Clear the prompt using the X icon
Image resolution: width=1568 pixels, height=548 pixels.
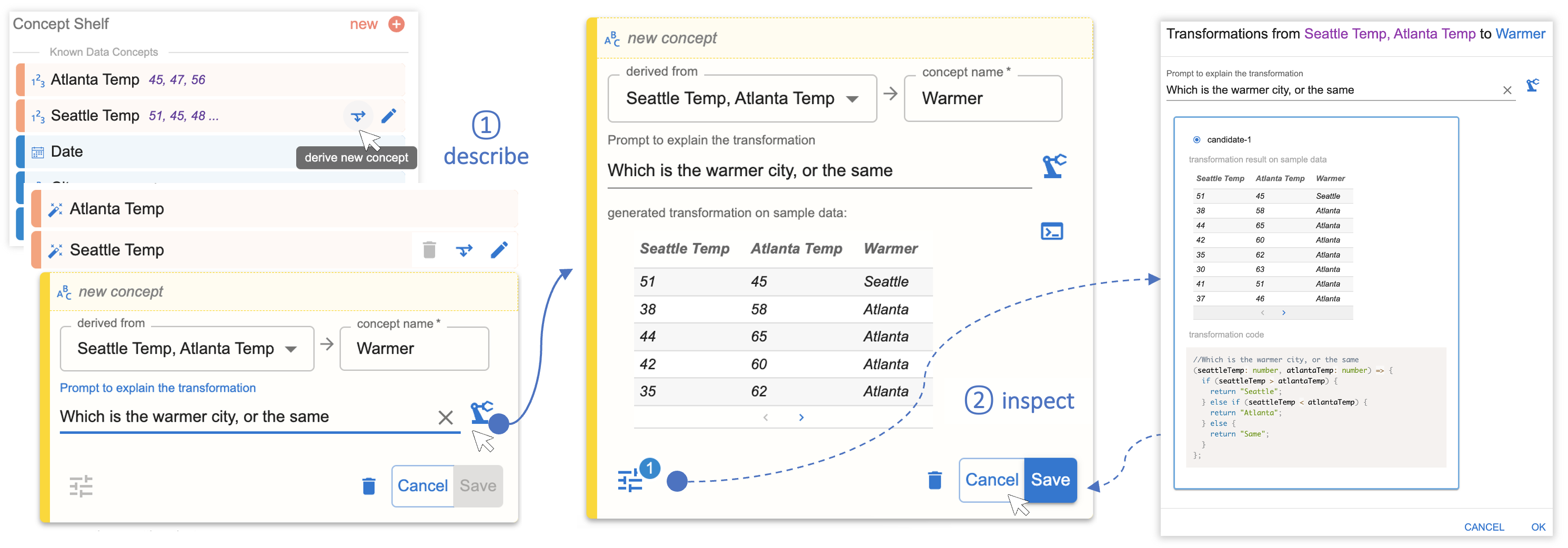pyautogui.click(x=446, y=417)
